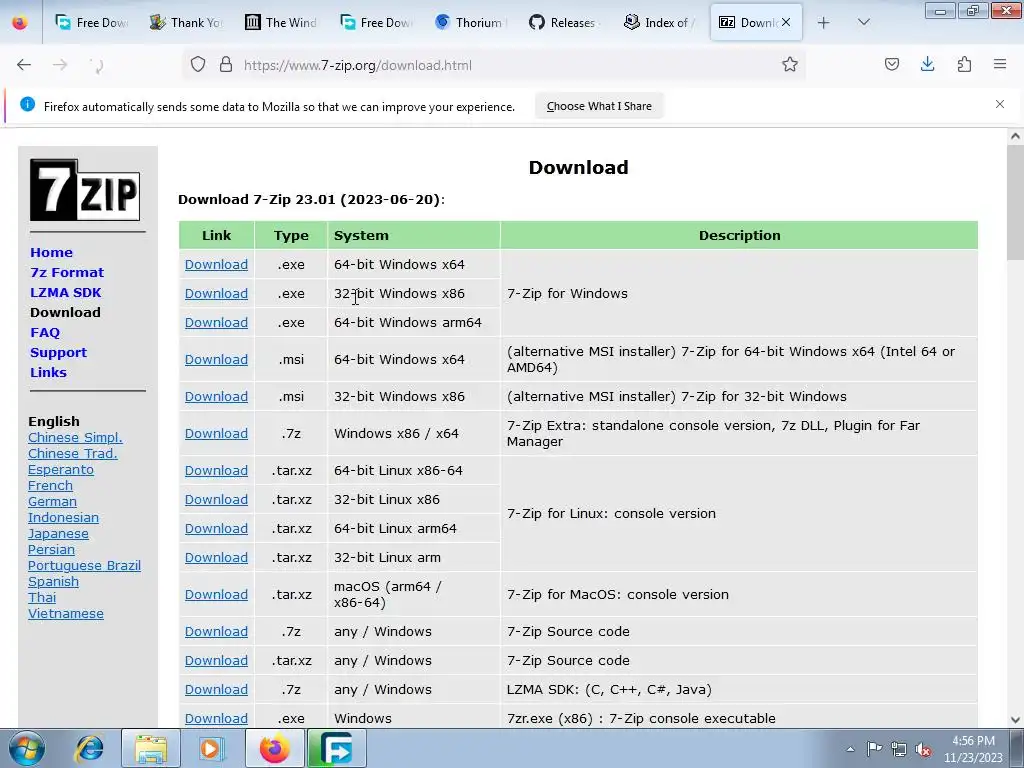Close the active Download tab
Viewport: 1024px width, 768px height.
point(786,22)
